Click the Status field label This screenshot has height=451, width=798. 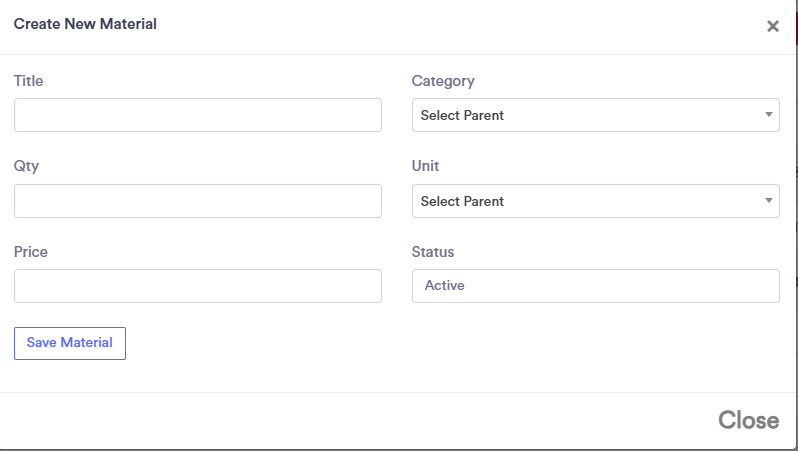tap(433, 252)
